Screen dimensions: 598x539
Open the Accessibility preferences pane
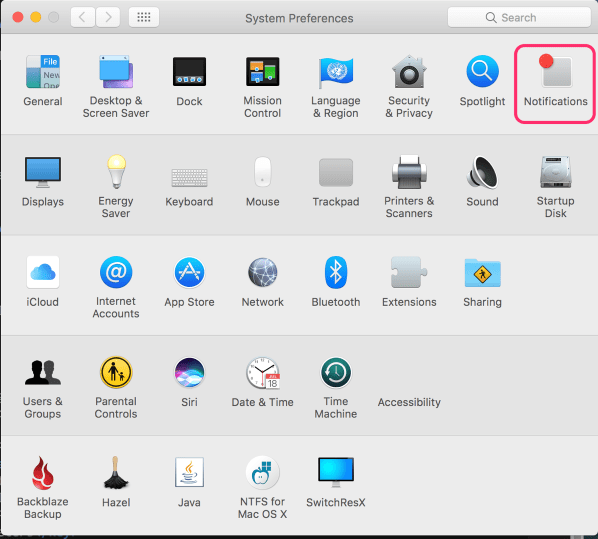coord(409,402)
